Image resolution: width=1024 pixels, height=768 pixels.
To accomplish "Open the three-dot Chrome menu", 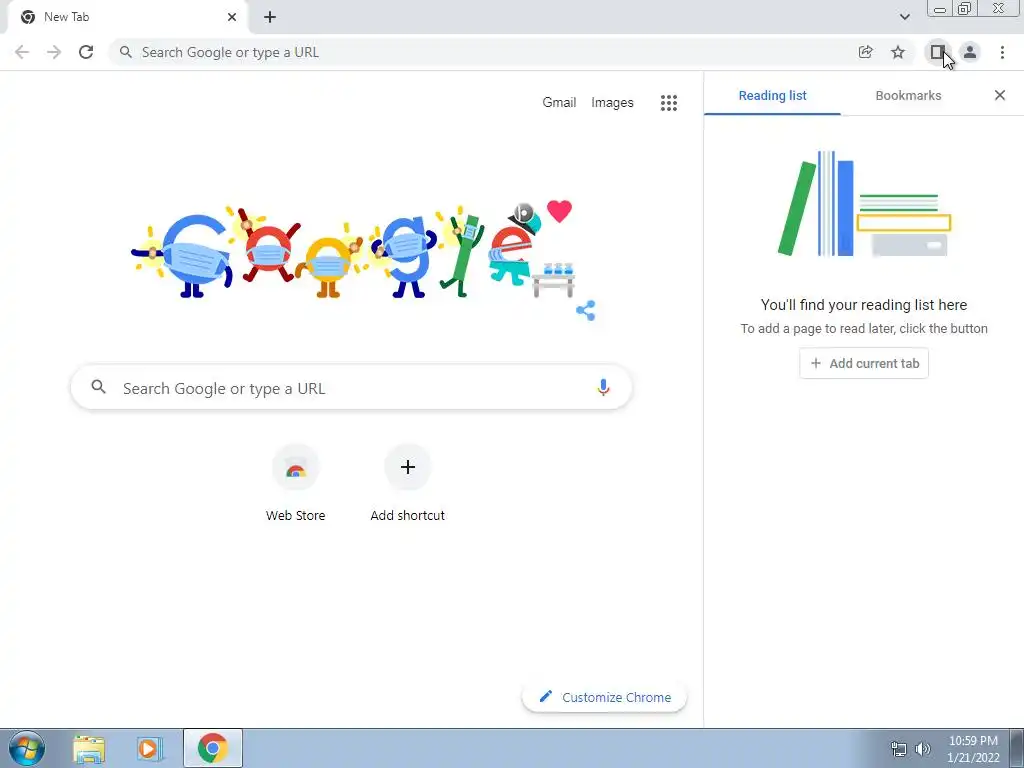I will pyautogui.click(x=1002, y=52).
